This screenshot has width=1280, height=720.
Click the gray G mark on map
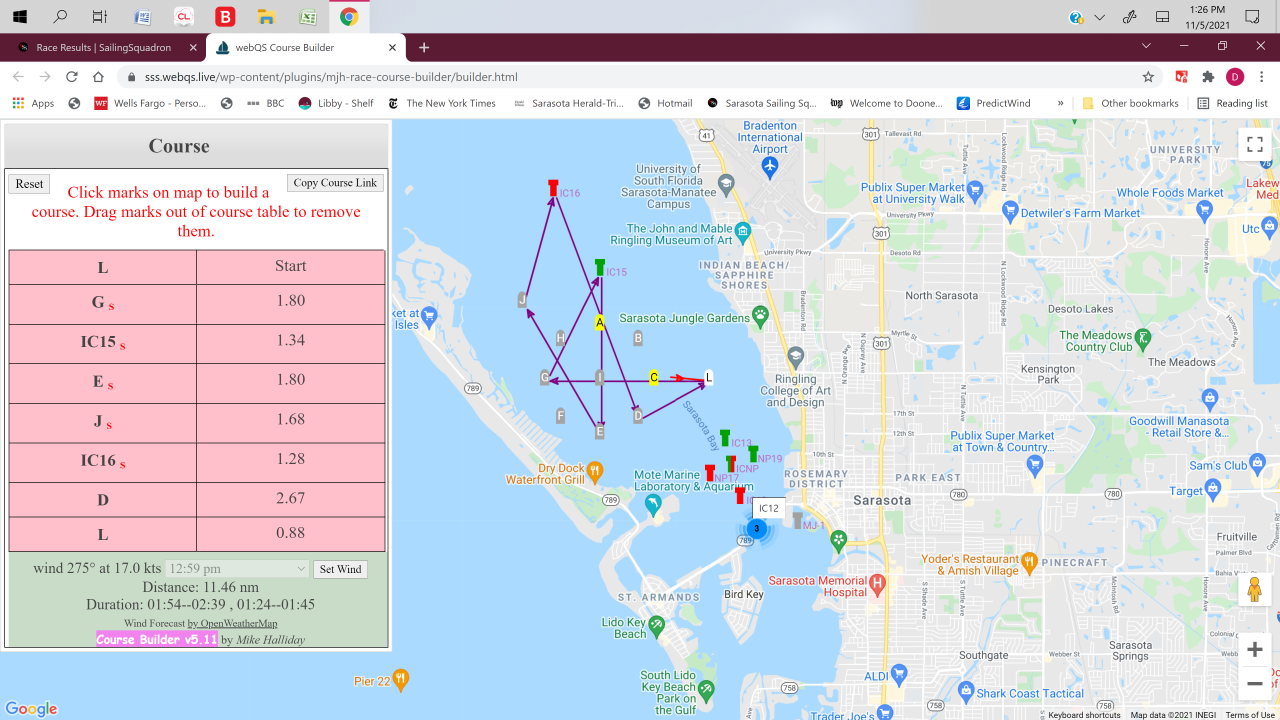click(x=545, y=377)
